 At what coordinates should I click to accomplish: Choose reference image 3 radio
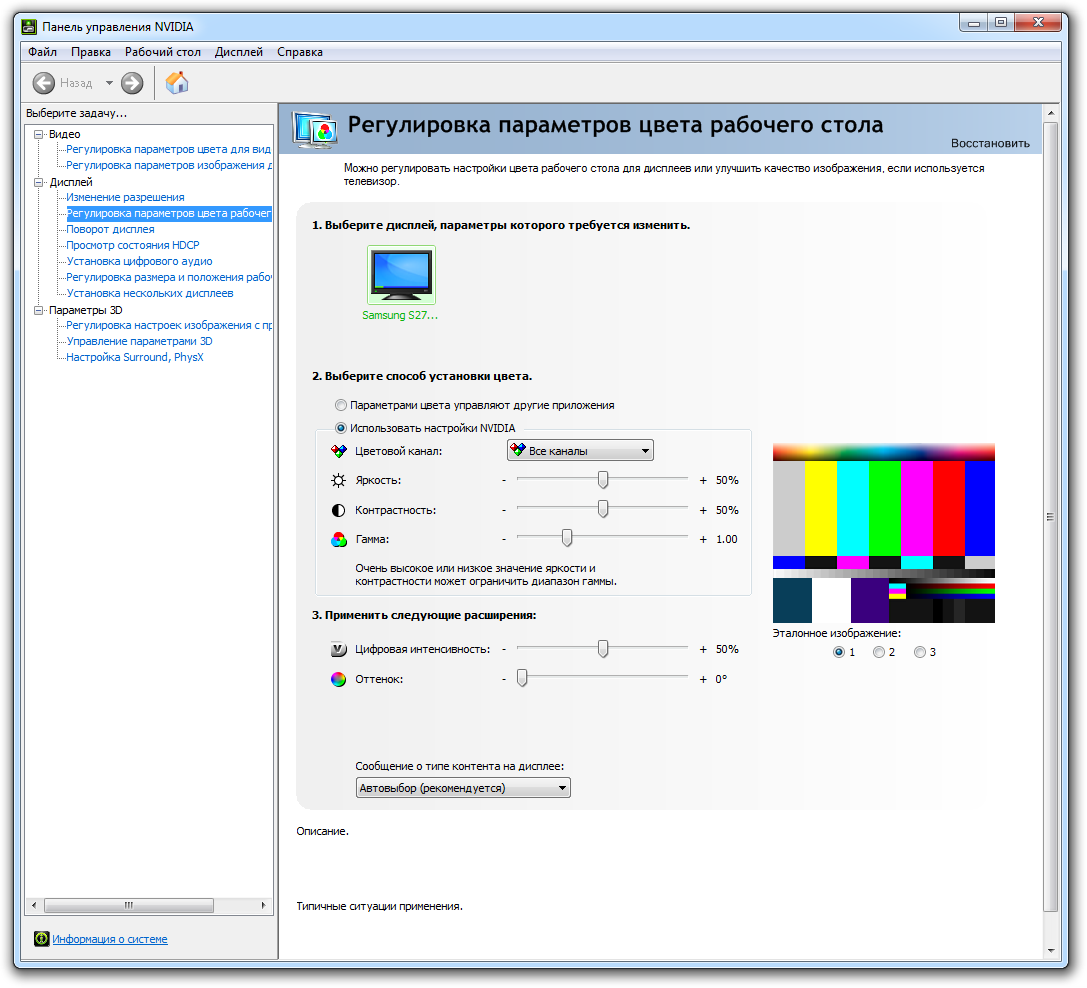tap(920, 652)
